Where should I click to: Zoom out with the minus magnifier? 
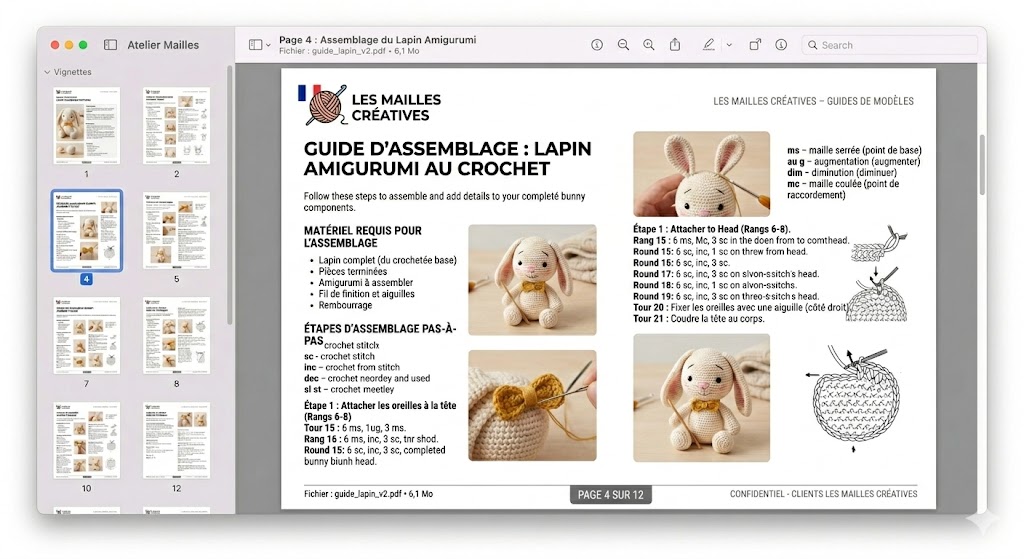coord(623,45)
